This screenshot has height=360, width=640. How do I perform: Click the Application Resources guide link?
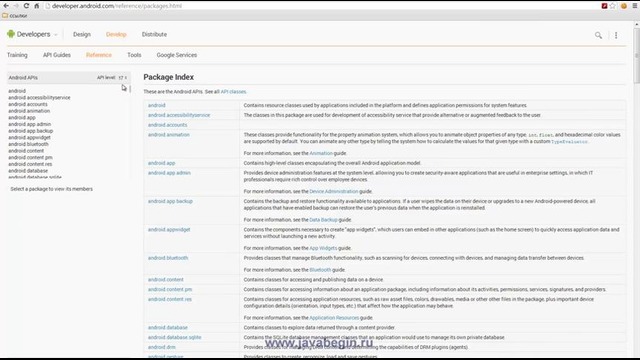click(334, 318)
